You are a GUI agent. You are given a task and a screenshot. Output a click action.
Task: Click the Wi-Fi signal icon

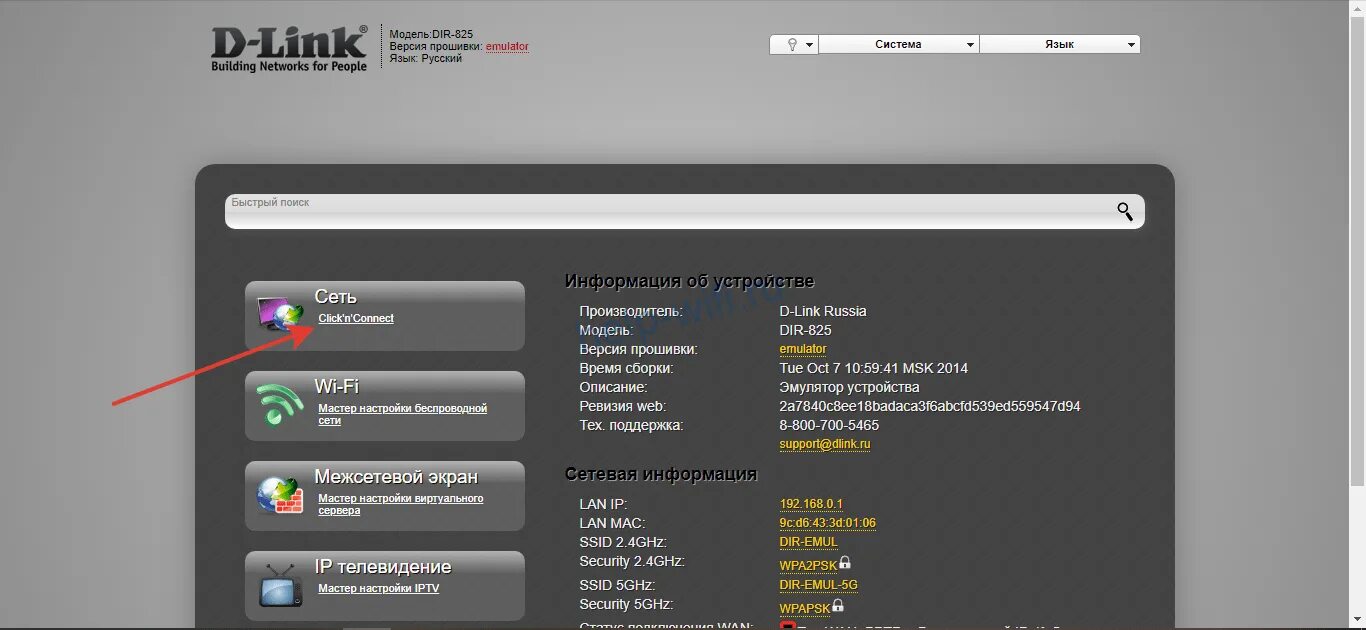click(281, 405)
